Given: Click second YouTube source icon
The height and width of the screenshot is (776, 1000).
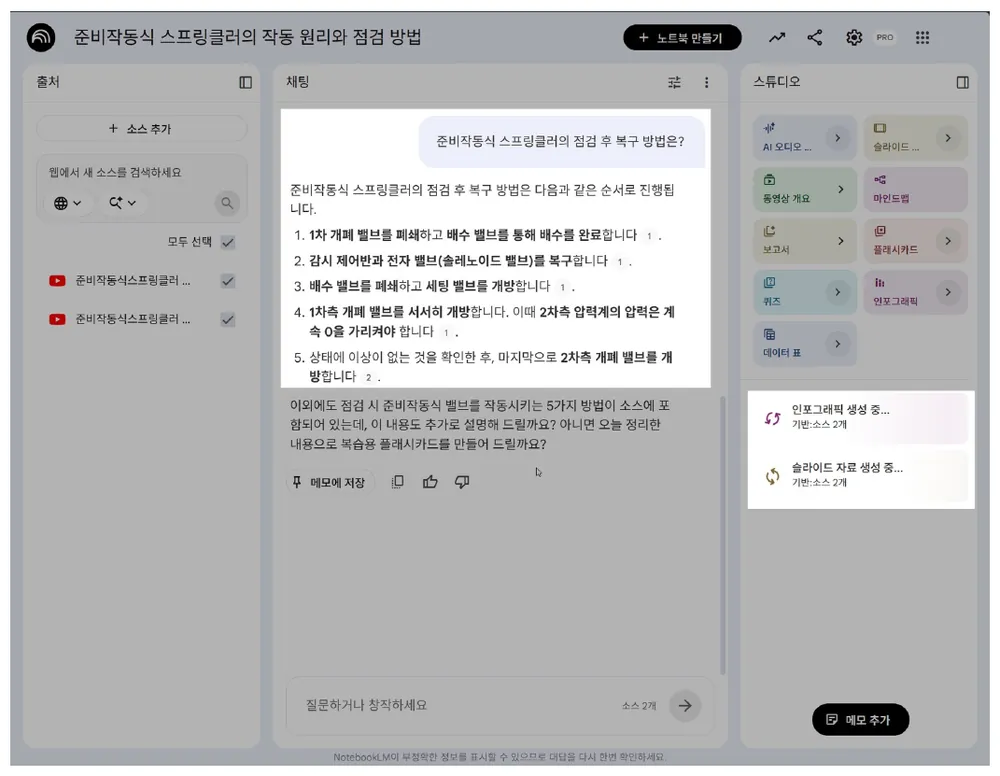Looking at the screenshot, I should coord(57,319).
